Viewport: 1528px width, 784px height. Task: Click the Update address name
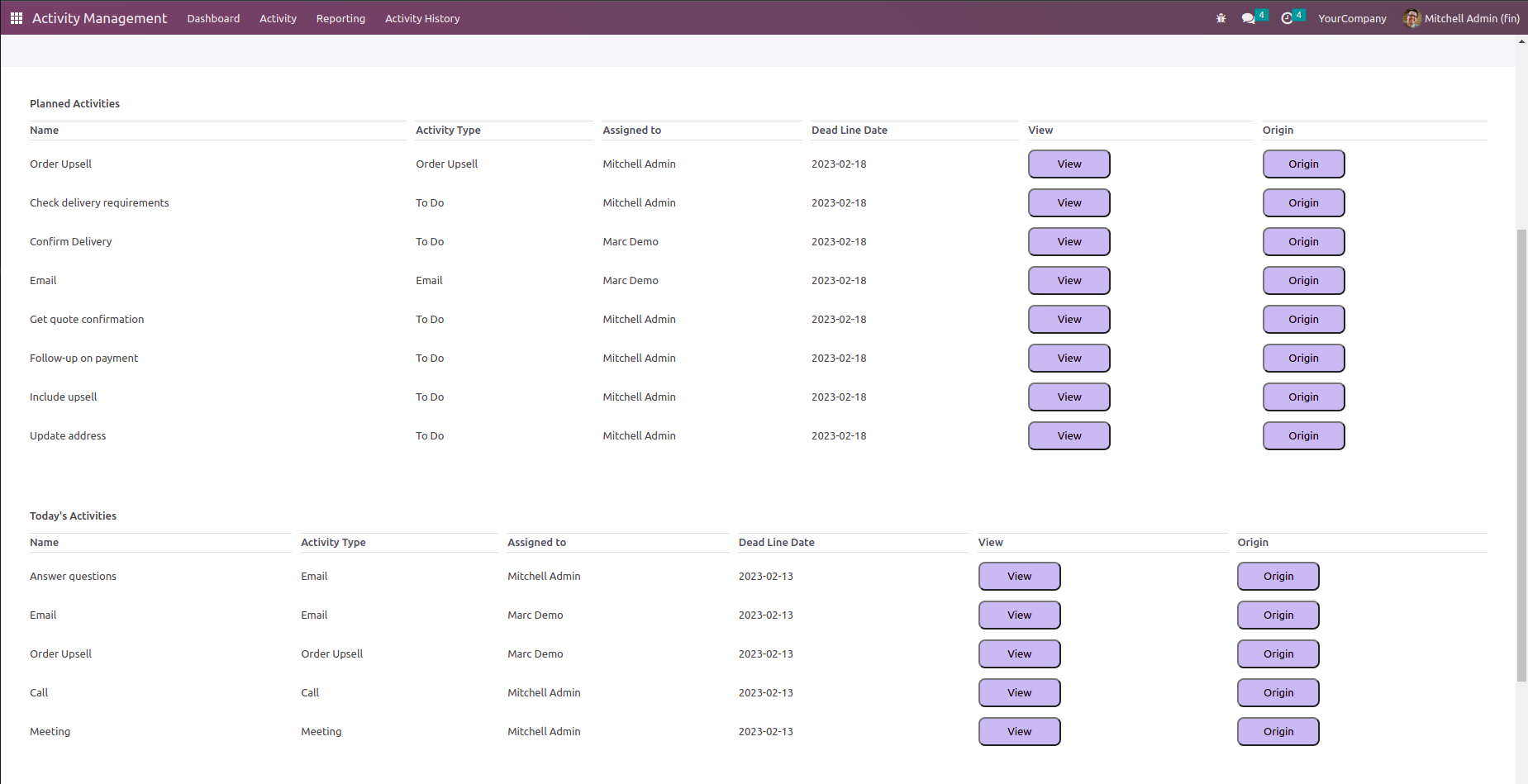click(68, 435)
